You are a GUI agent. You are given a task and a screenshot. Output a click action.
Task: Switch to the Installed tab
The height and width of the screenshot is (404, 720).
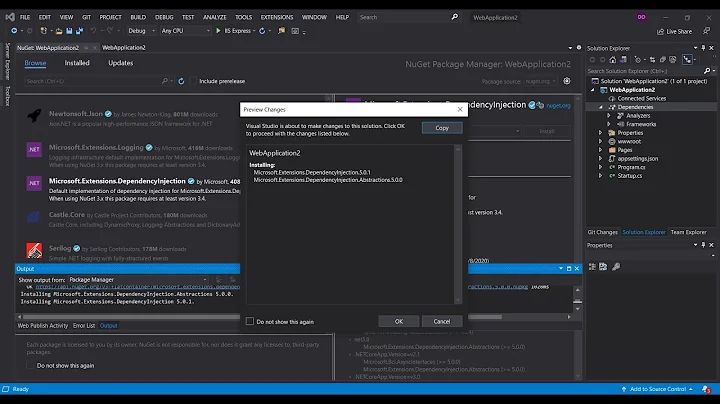(x=77, y=63)
